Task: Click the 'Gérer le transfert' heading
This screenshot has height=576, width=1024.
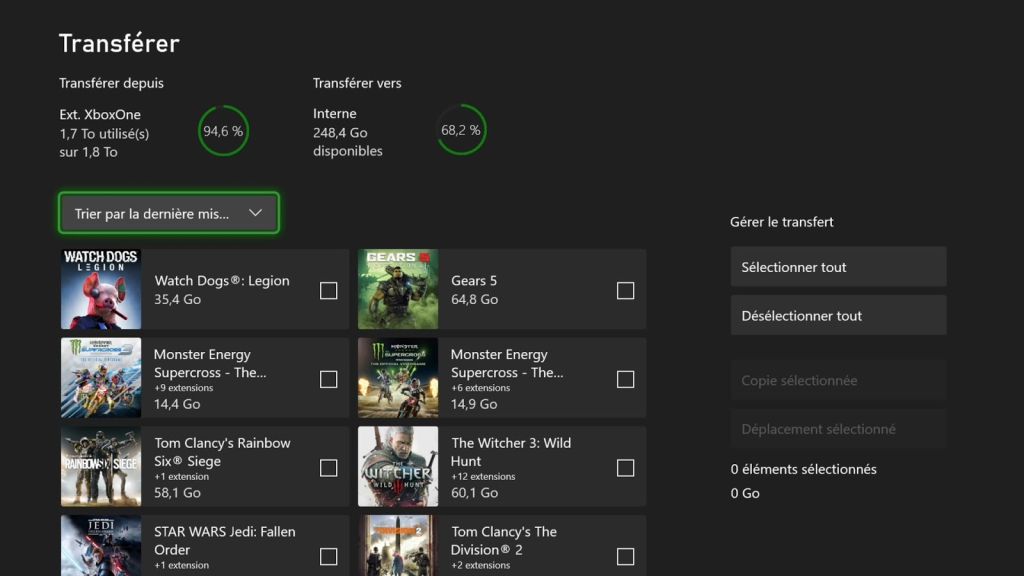Action: pyautogui.click(x=782, y=222)
